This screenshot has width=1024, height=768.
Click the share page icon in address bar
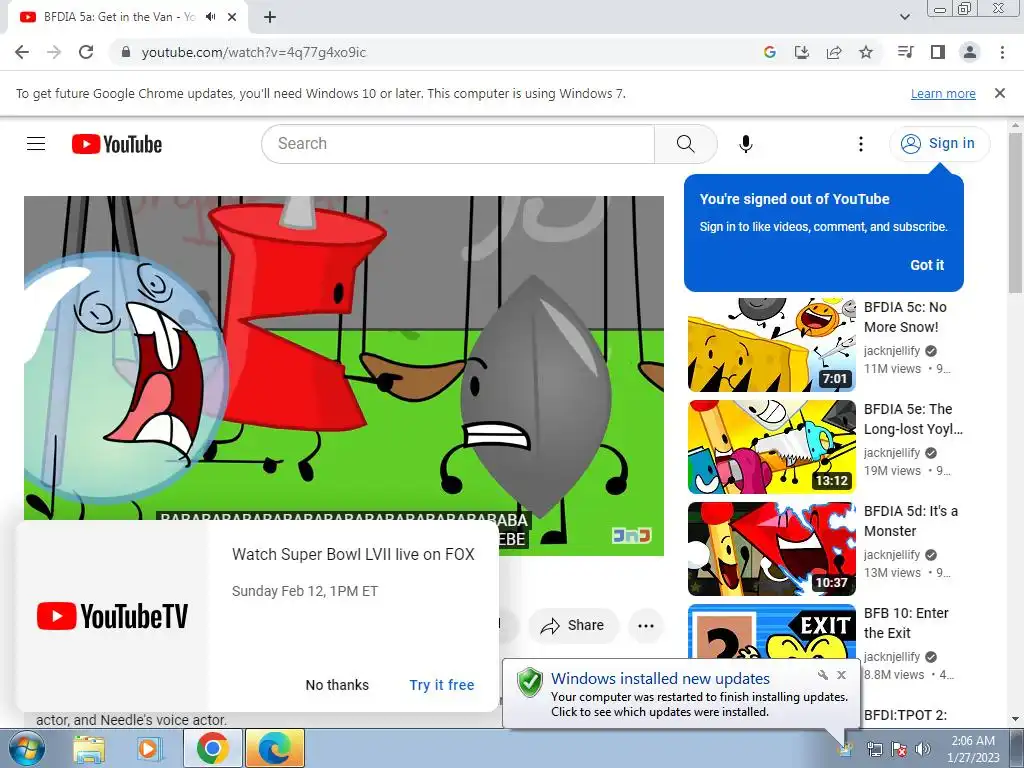point(834,52)
